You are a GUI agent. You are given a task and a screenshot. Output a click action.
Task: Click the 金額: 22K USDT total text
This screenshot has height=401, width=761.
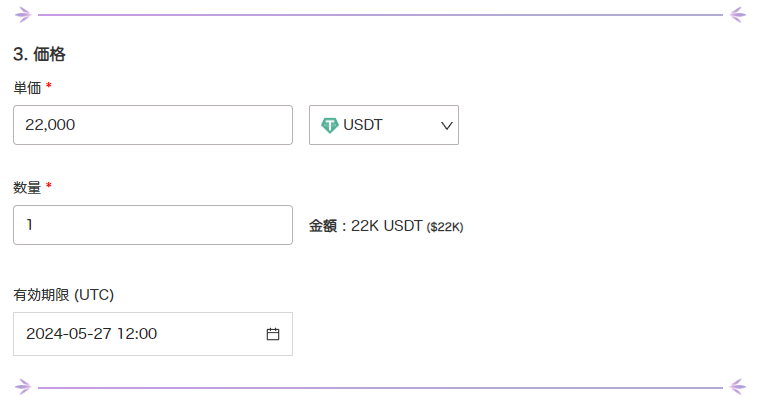click(365, 226)
